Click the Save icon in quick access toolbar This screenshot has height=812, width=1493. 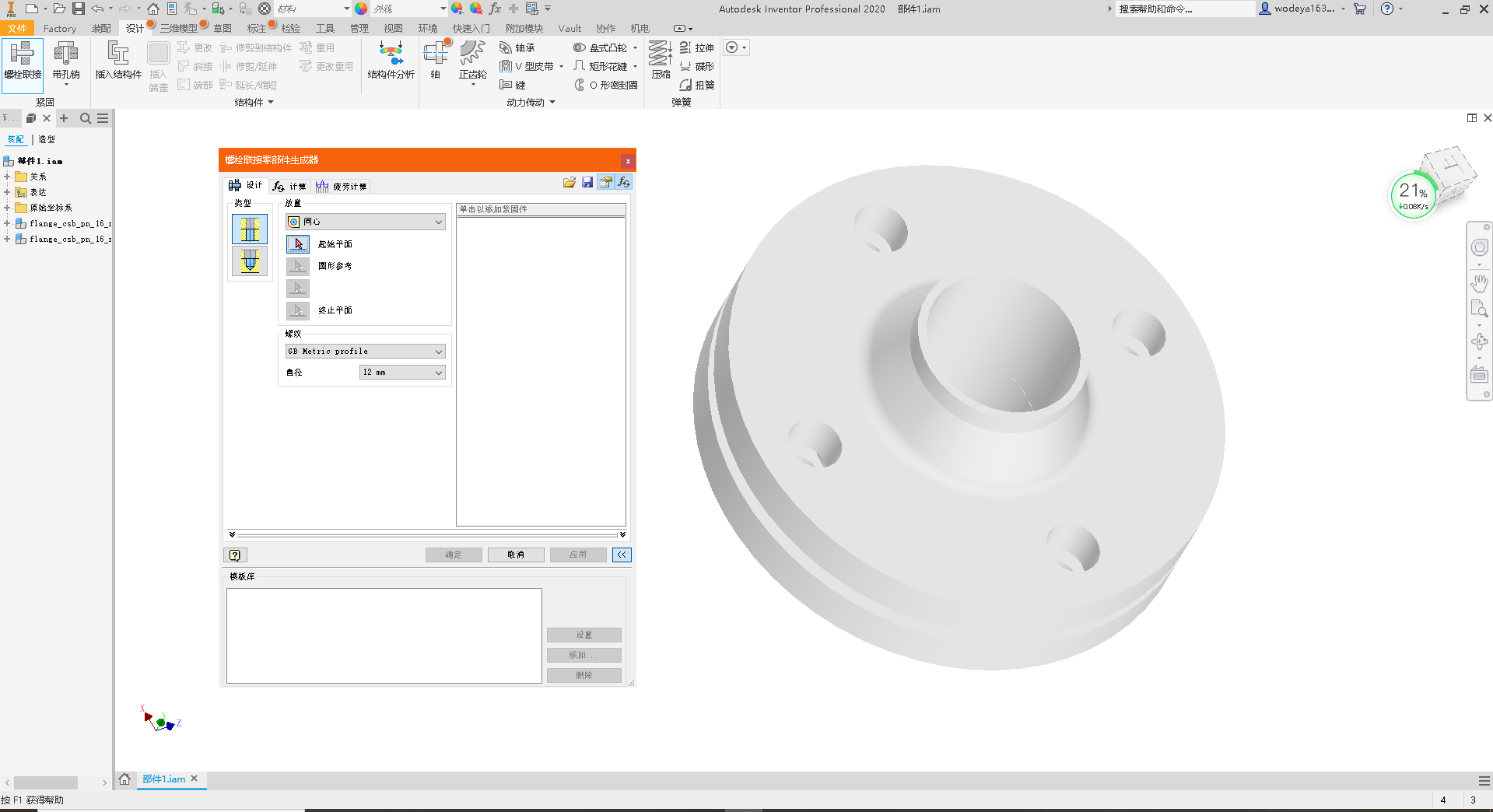pos(79,9)
